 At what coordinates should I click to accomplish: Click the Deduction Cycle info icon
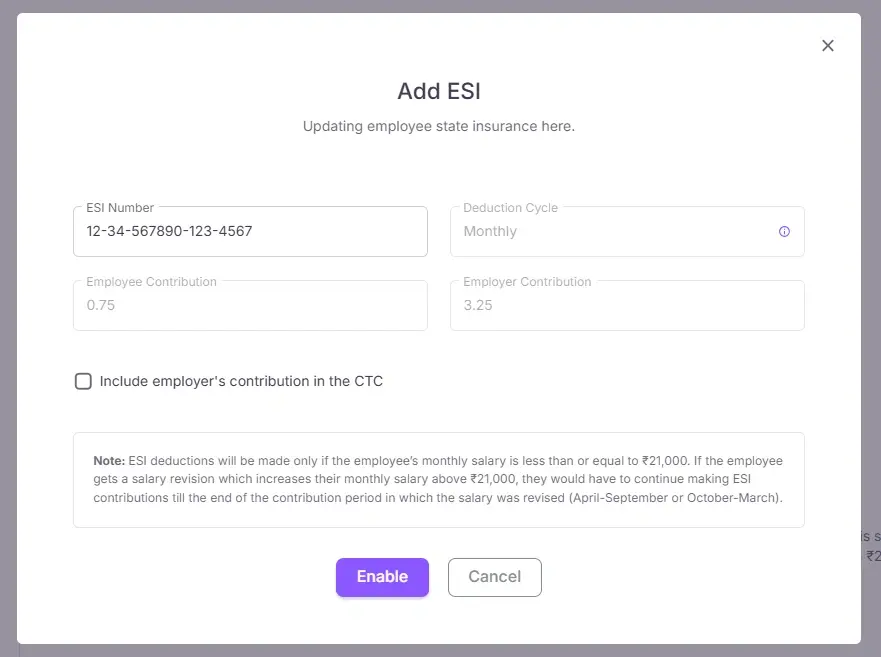tap(784, 231)
